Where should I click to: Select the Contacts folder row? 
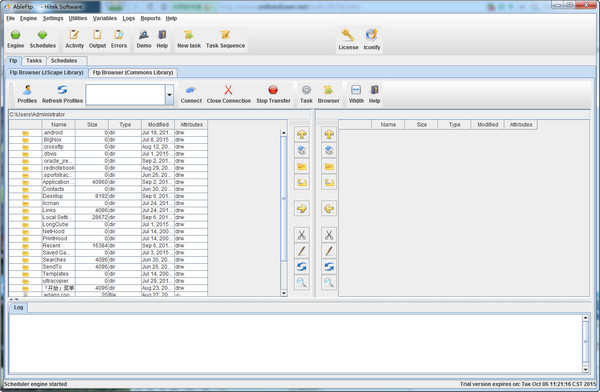[x=108, y=189]
